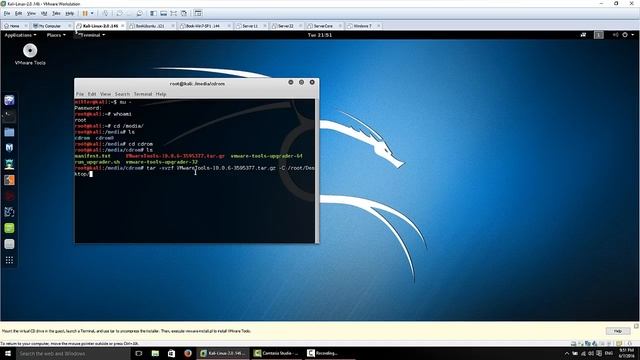Open VMware File menu

click(7, 13)
